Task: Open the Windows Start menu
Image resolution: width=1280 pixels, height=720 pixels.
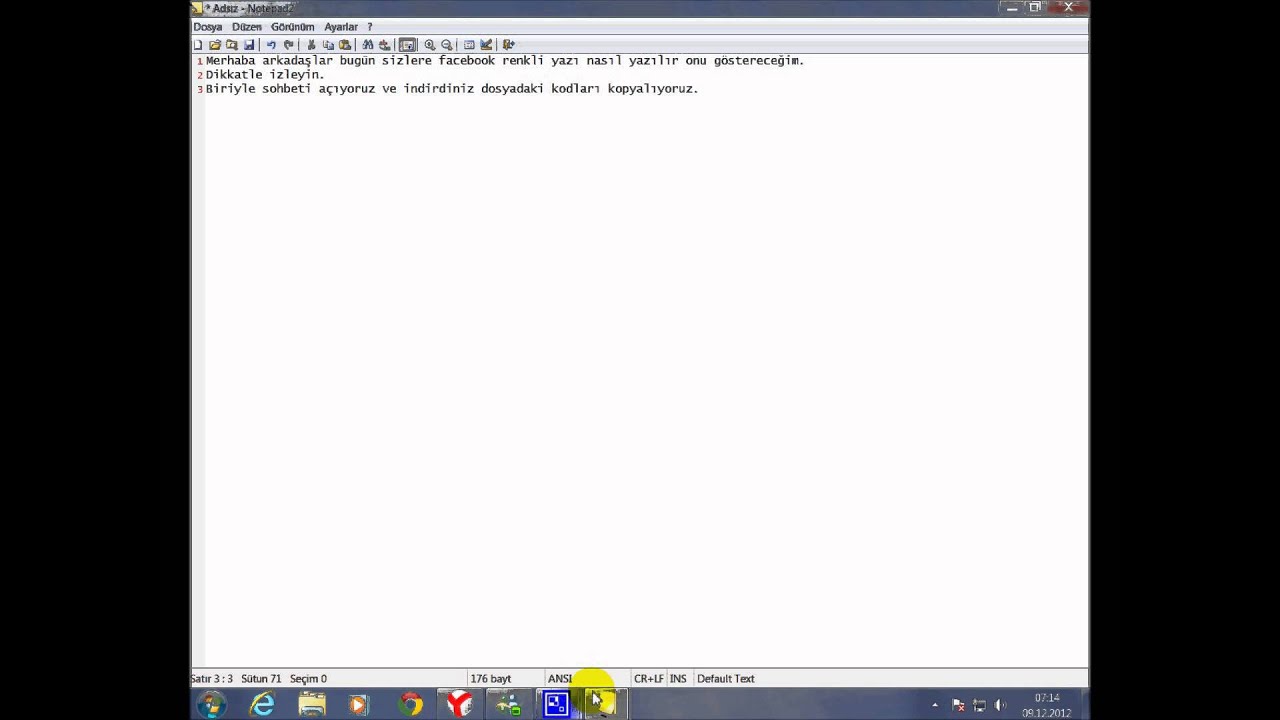Action: (211, 704)
